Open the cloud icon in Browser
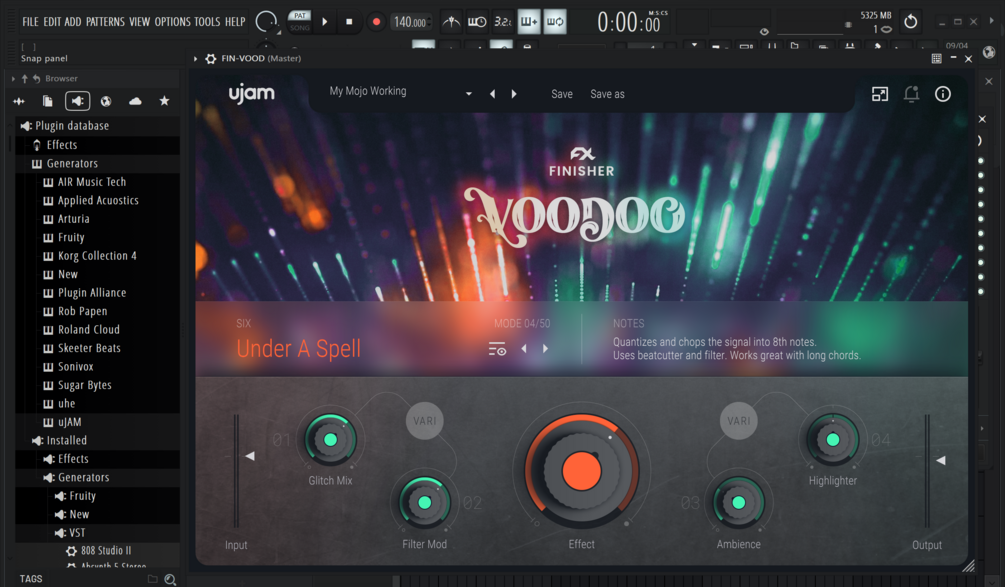The width and height of the screenshot is (1005, 587). (135, 101)
